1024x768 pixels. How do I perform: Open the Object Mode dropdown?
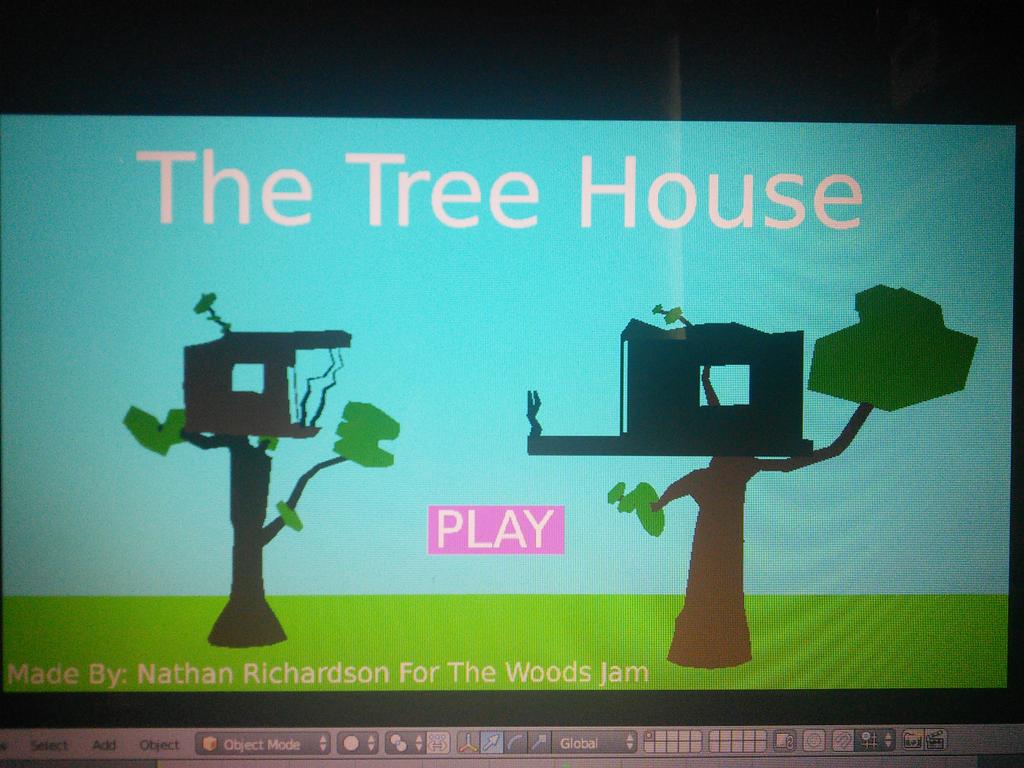[263, 744]
